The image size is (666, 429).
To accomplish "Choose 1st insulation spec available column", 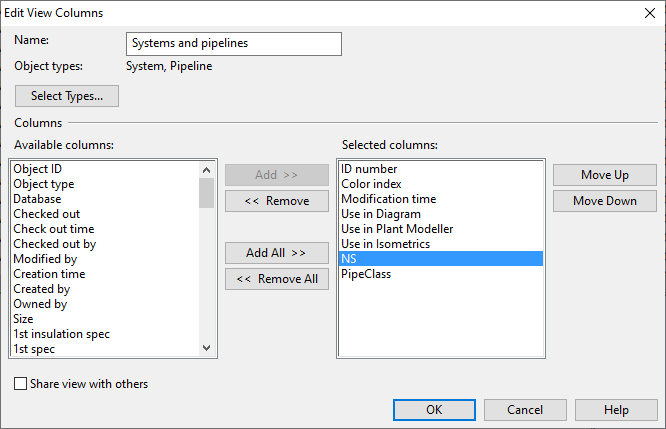I will (61, 334).
